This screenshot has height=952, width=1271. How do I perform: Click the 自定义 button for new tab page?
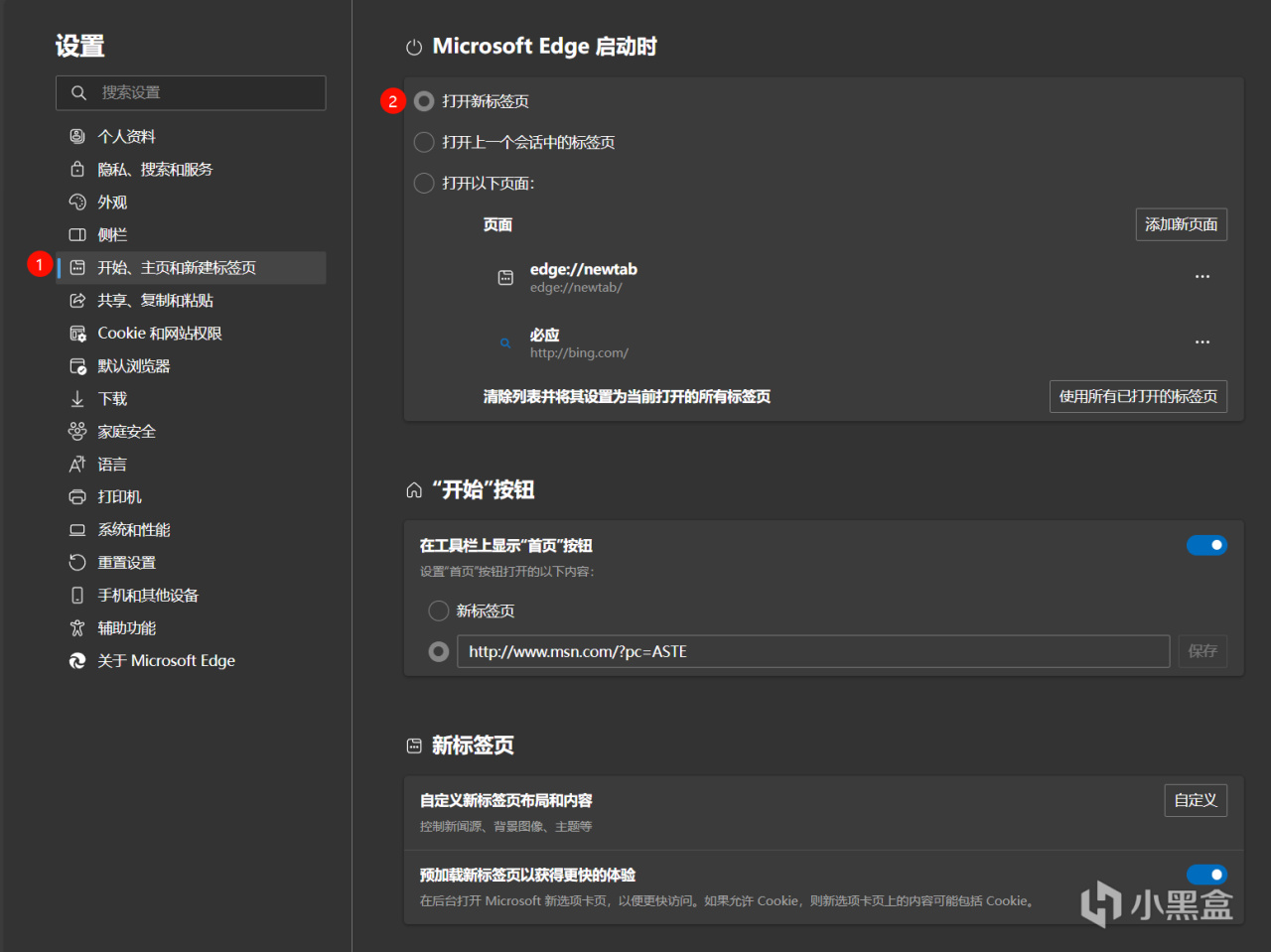click(x=1196, y=800)
